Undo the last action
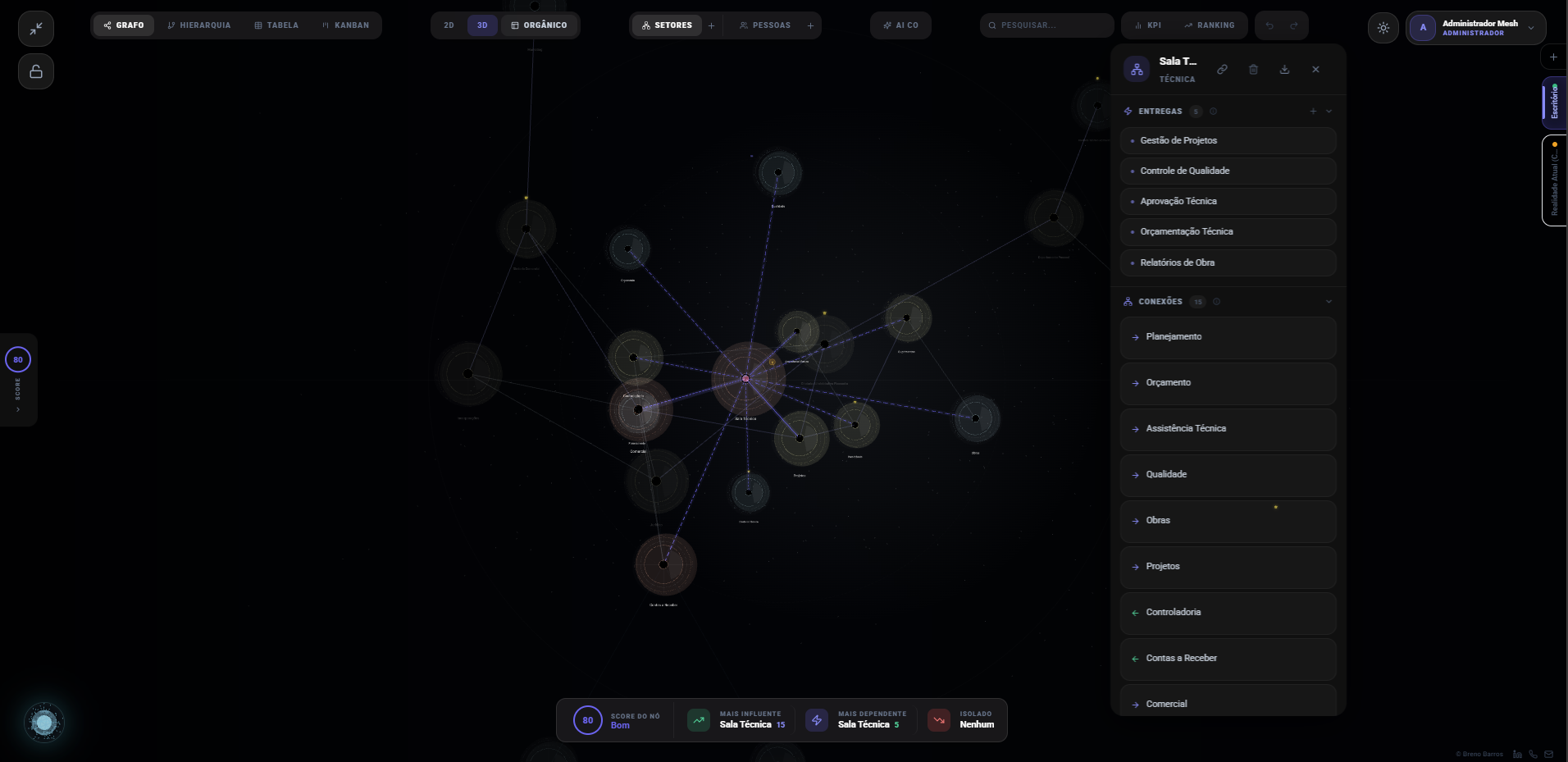The width and height of the screenshot is (1568, 762). 1269,25
